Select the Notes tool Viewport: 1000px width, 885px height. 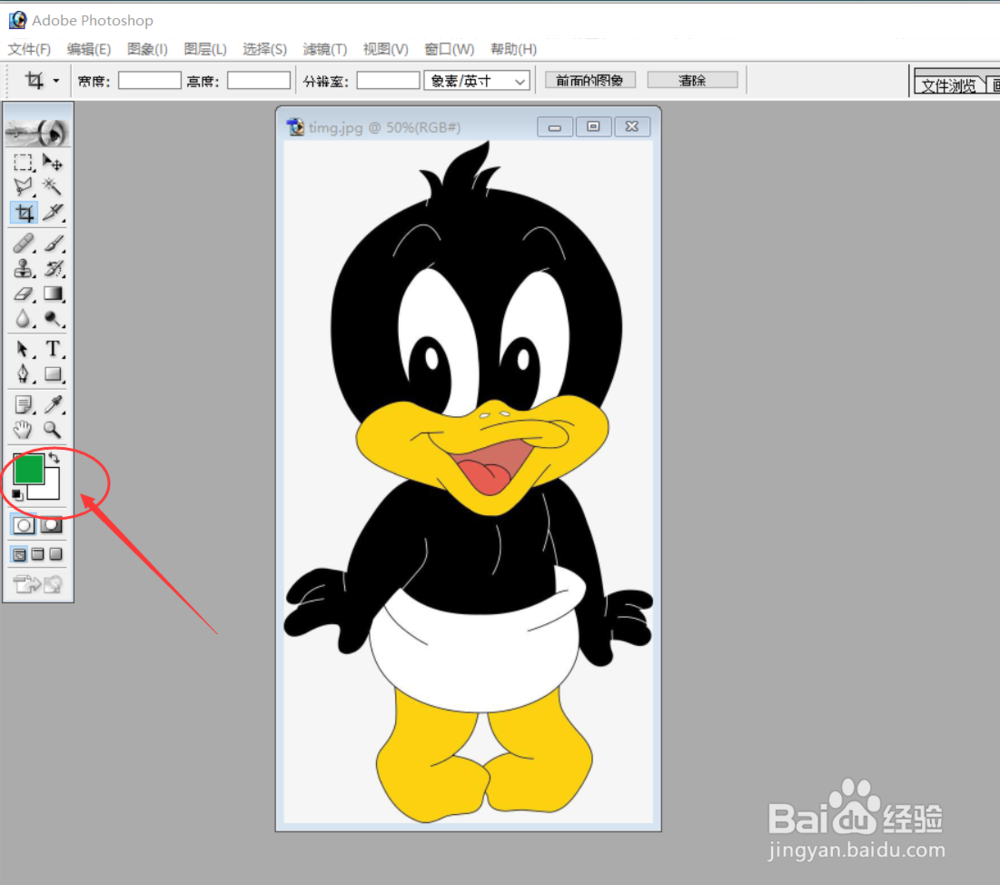pos(24,404)
